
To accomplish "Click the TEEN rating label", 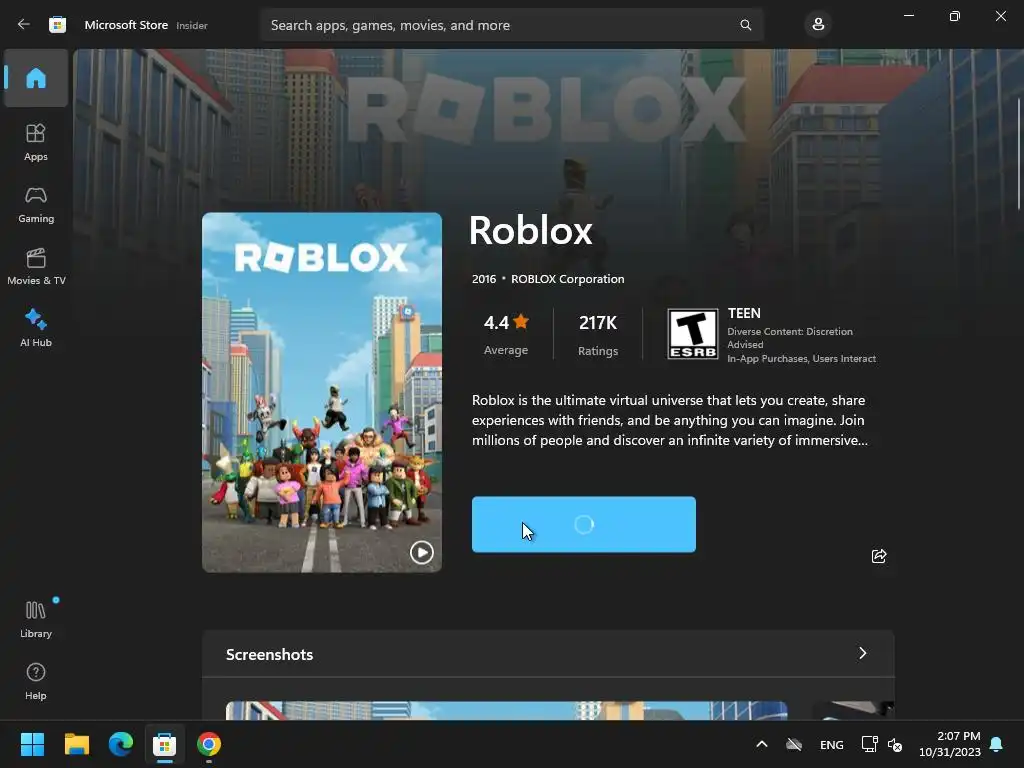I will [x=744, y=313].
